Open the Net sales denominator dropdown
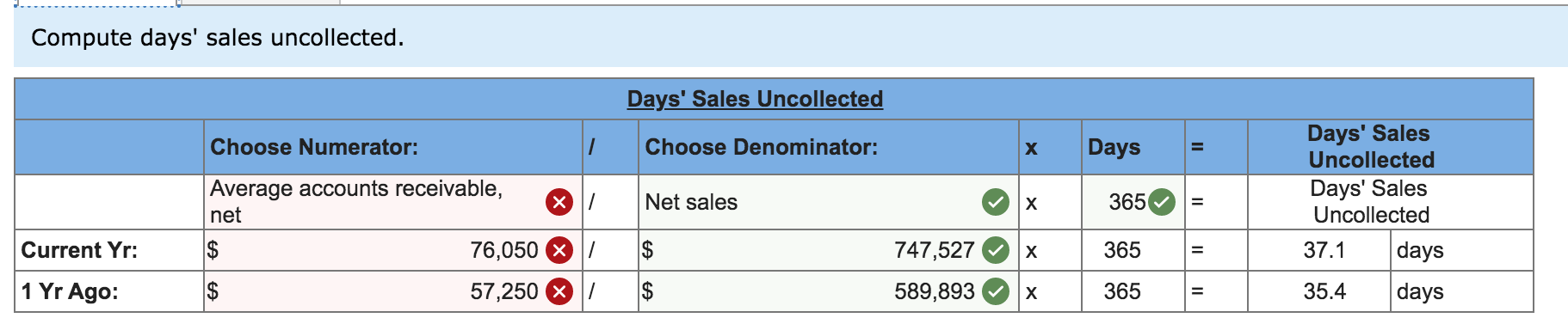1568x318 pixels. (x=828, y=202)
